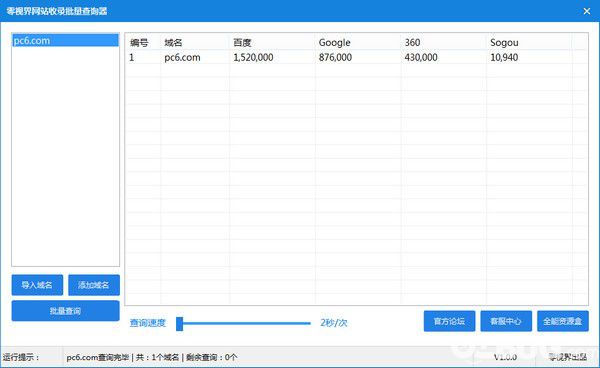Click the row number 1 cell
The height and width of the screenshot is (368, 600).
(x=132, y=57)
